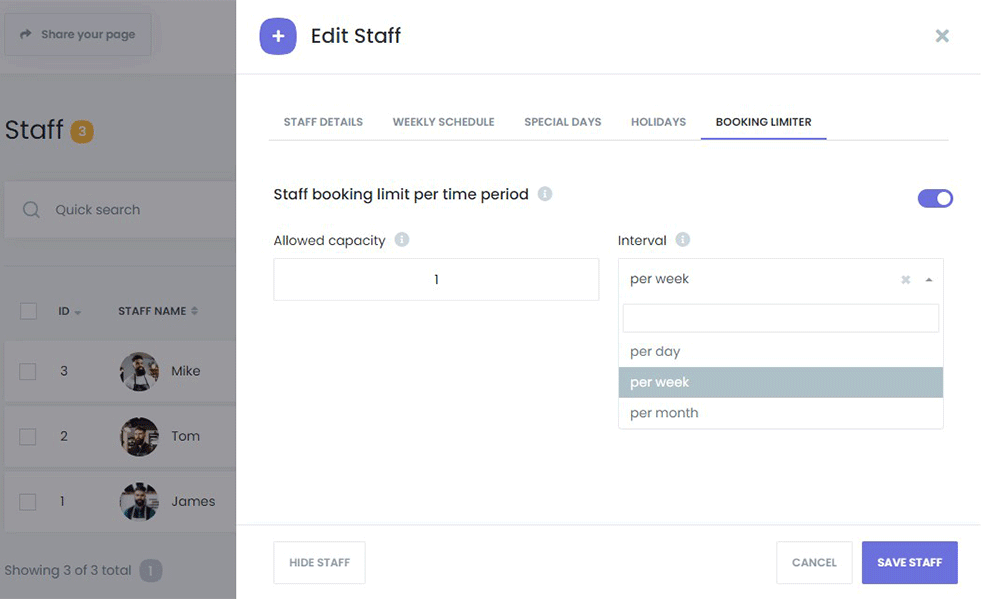The height and width of the screenshot is (599, 981).
Task: Open the Holidays tab
Action: (658, 122)
